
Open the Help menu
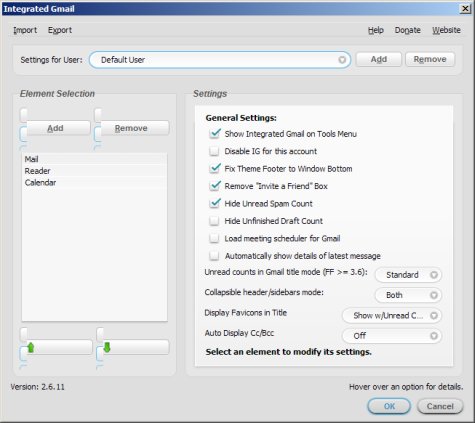pos(376,30)
